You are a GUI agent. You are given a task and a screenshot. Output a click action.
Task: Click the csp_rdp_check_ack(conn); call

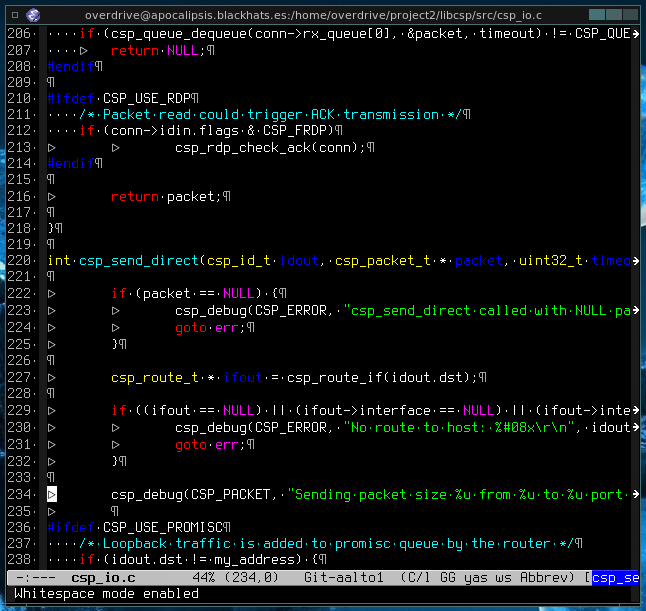coord(271,147)
